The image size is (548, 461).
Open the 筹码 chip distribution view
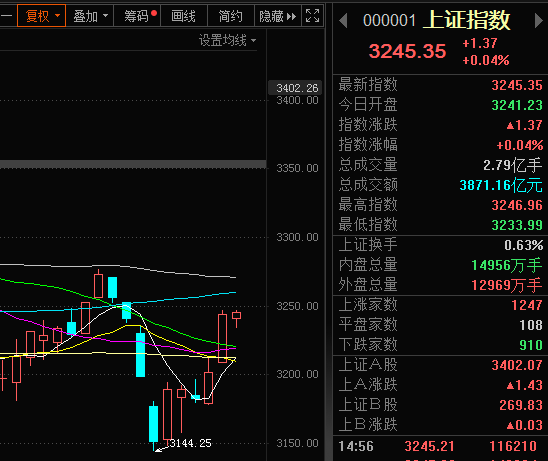coord(137,16)
